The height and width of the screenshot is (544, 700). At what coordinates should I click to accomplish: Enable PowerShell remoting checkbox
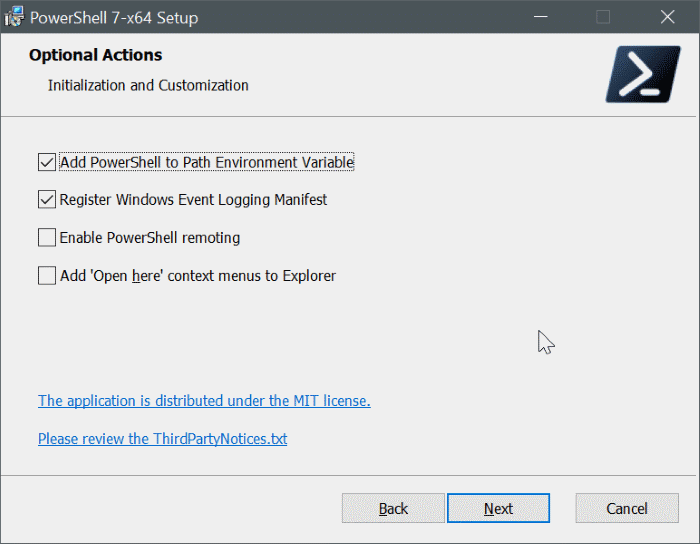click(47, 237)
